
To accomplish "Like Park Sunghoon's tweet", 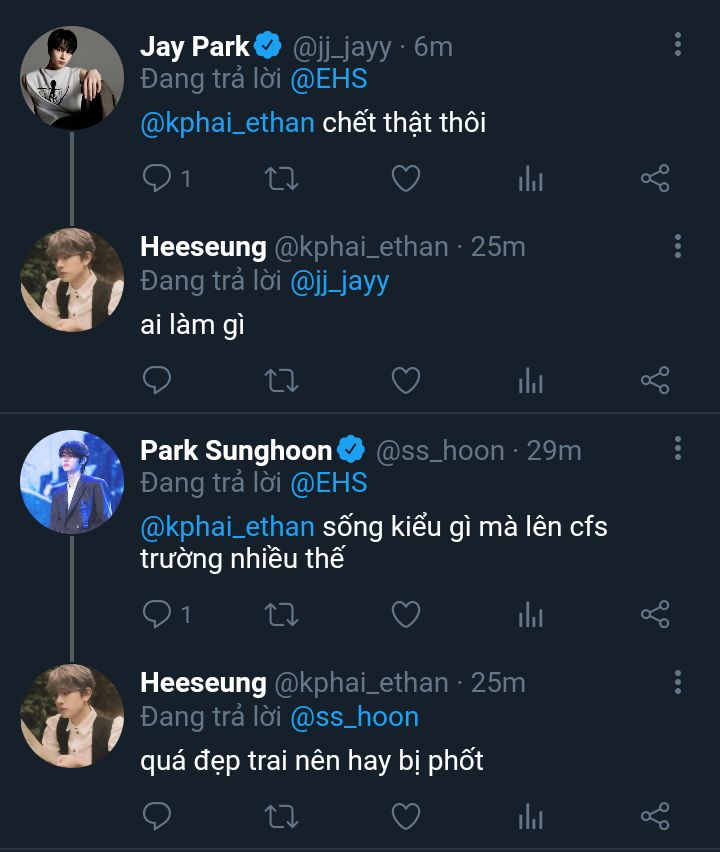I will 405,614.
